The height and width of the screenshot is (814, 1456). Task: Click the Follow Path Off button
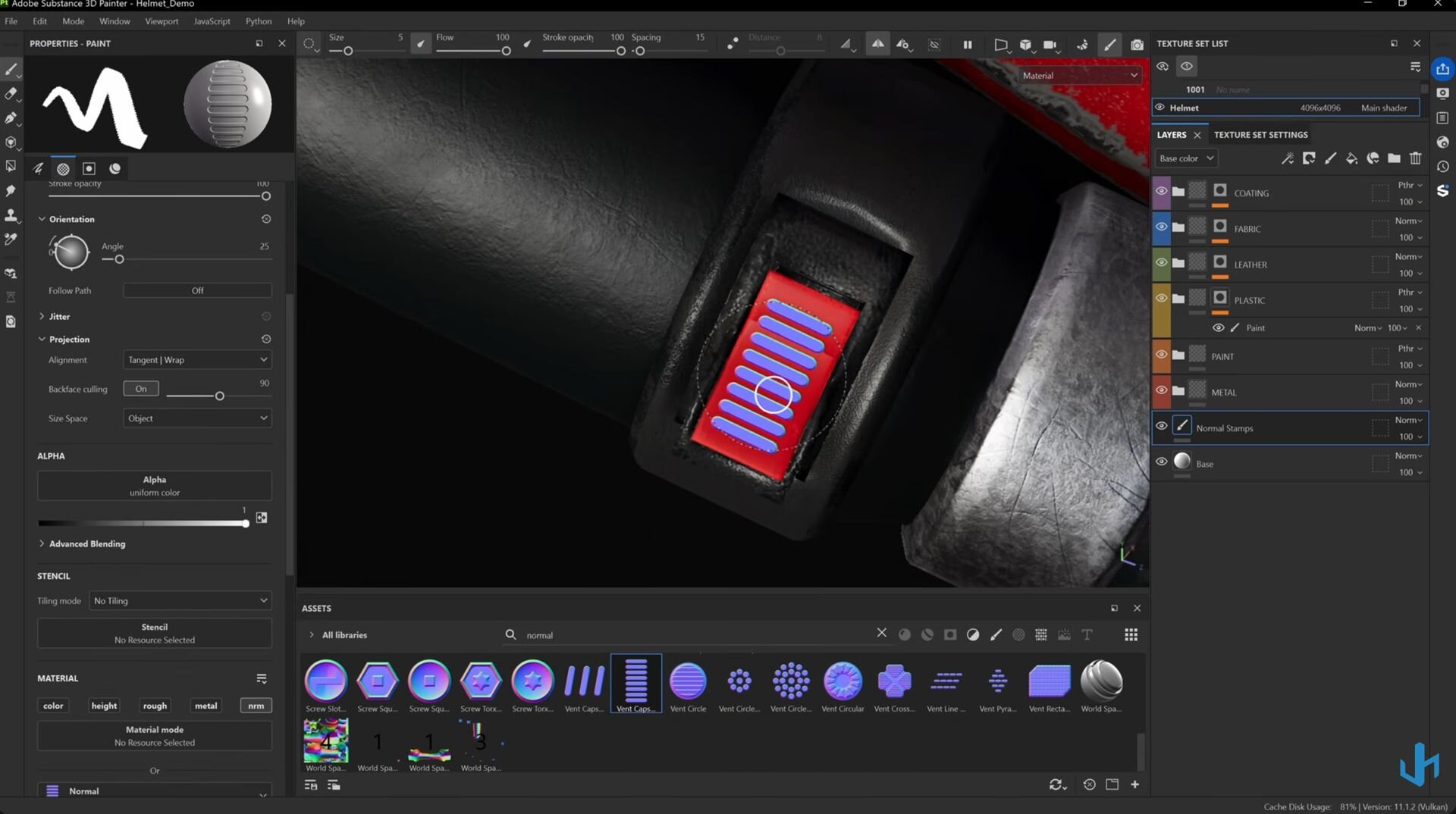point(197,291)
